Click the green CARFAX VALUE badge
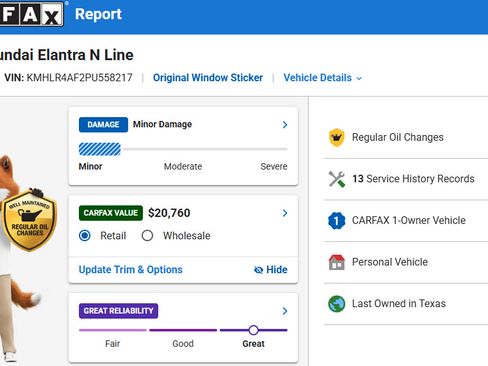The image size is (488, 366). pos(111,213)
